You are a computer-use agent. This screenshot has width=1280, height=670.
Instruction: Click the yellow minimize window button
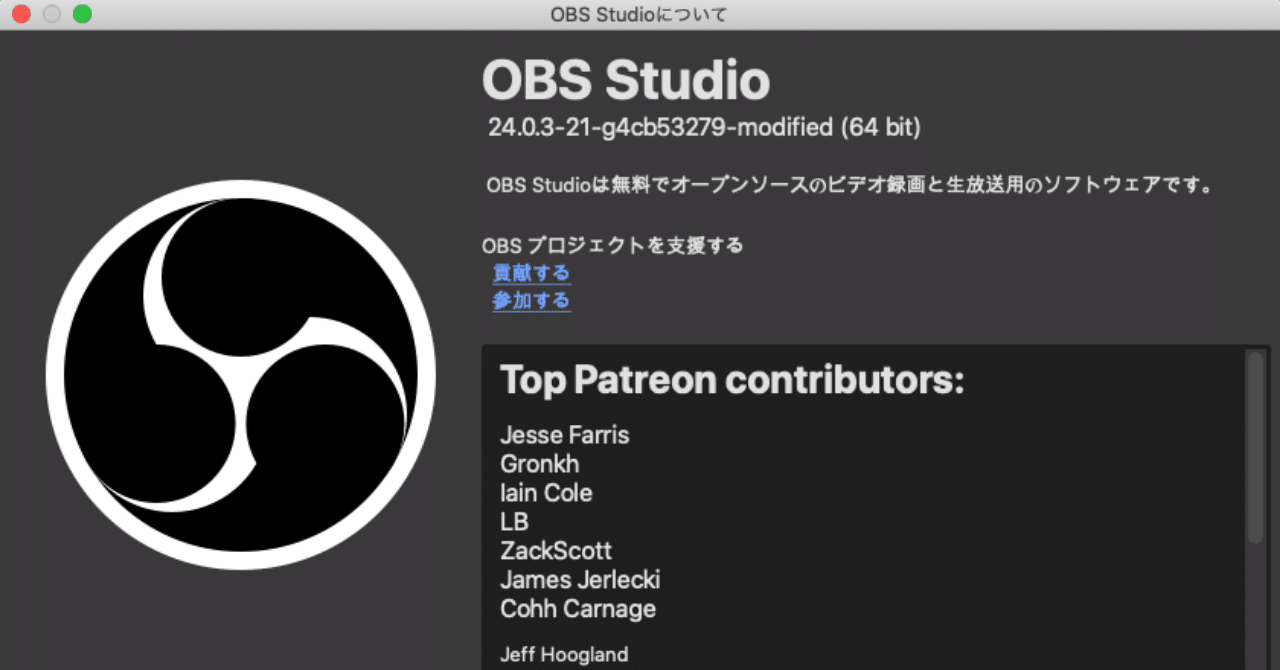(x=51, y=14)
